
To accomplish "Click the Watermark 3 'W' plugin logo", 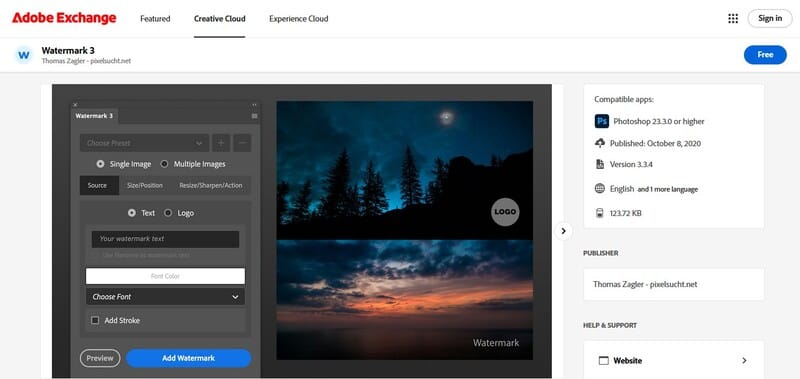I will 23,55.
